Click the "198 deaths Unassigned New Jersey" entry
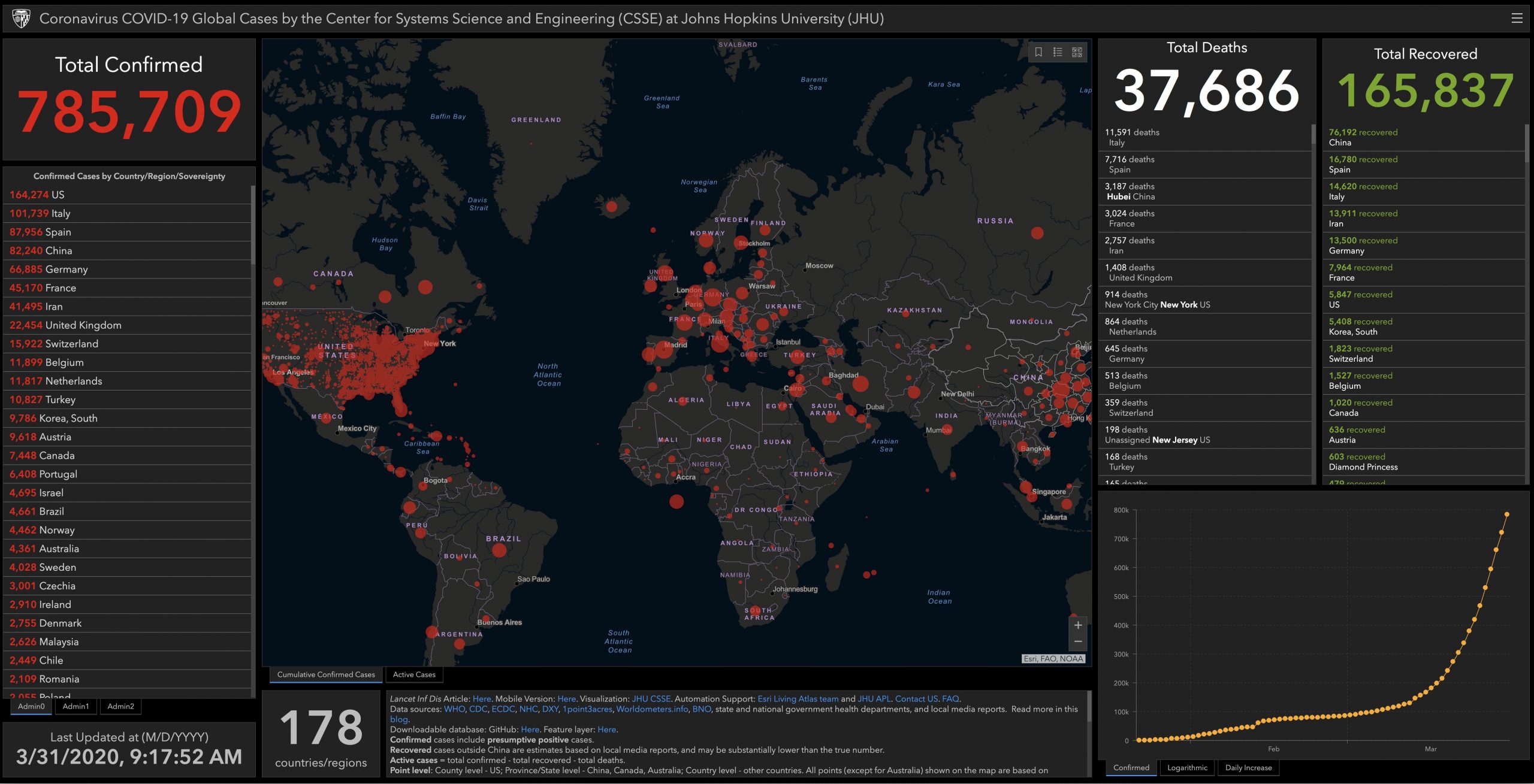The width and height of the screenshot is (1534, 784). coord(1205,435)
